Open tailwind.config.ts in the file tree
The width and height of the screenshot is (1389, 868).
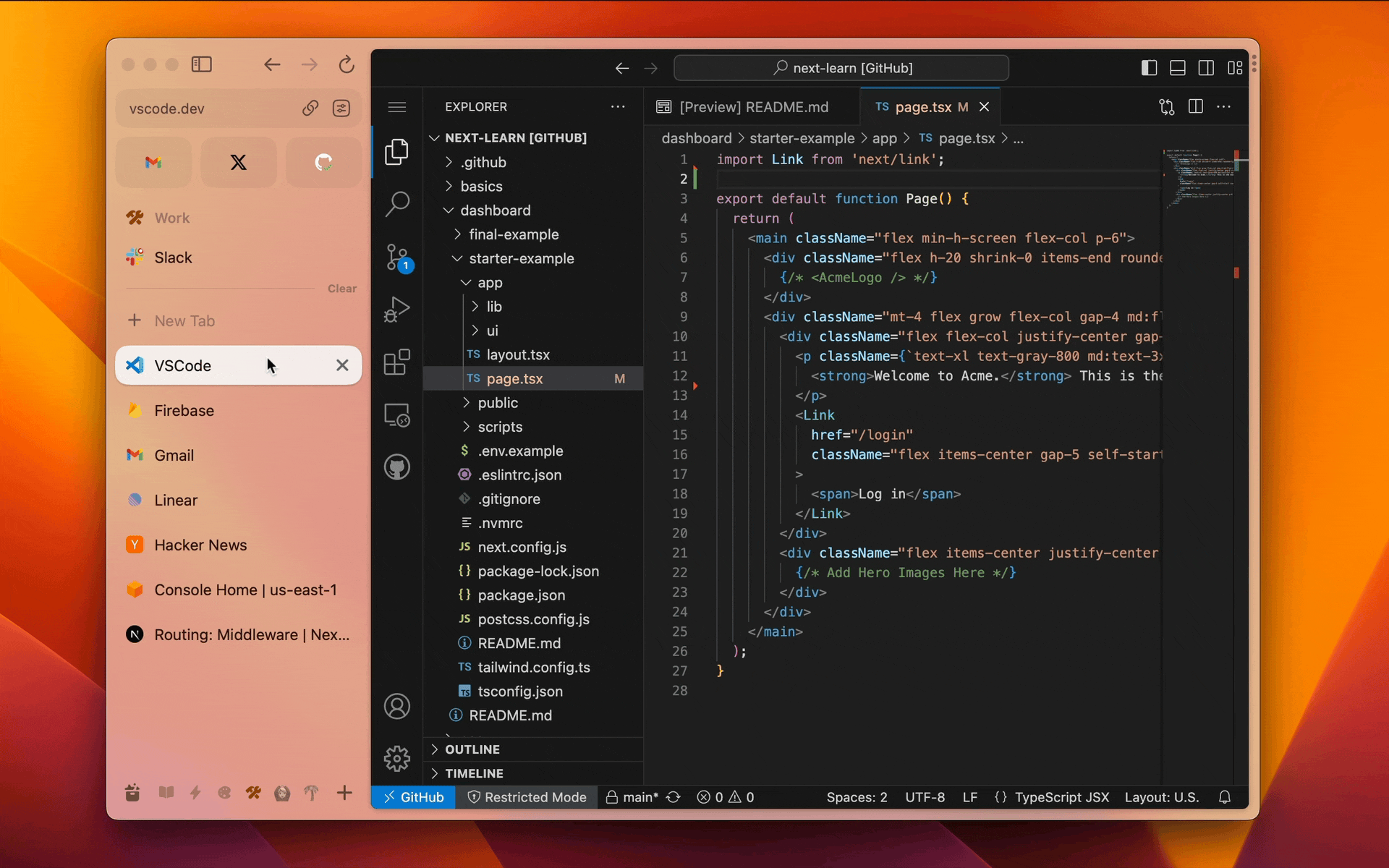point(533,667)
